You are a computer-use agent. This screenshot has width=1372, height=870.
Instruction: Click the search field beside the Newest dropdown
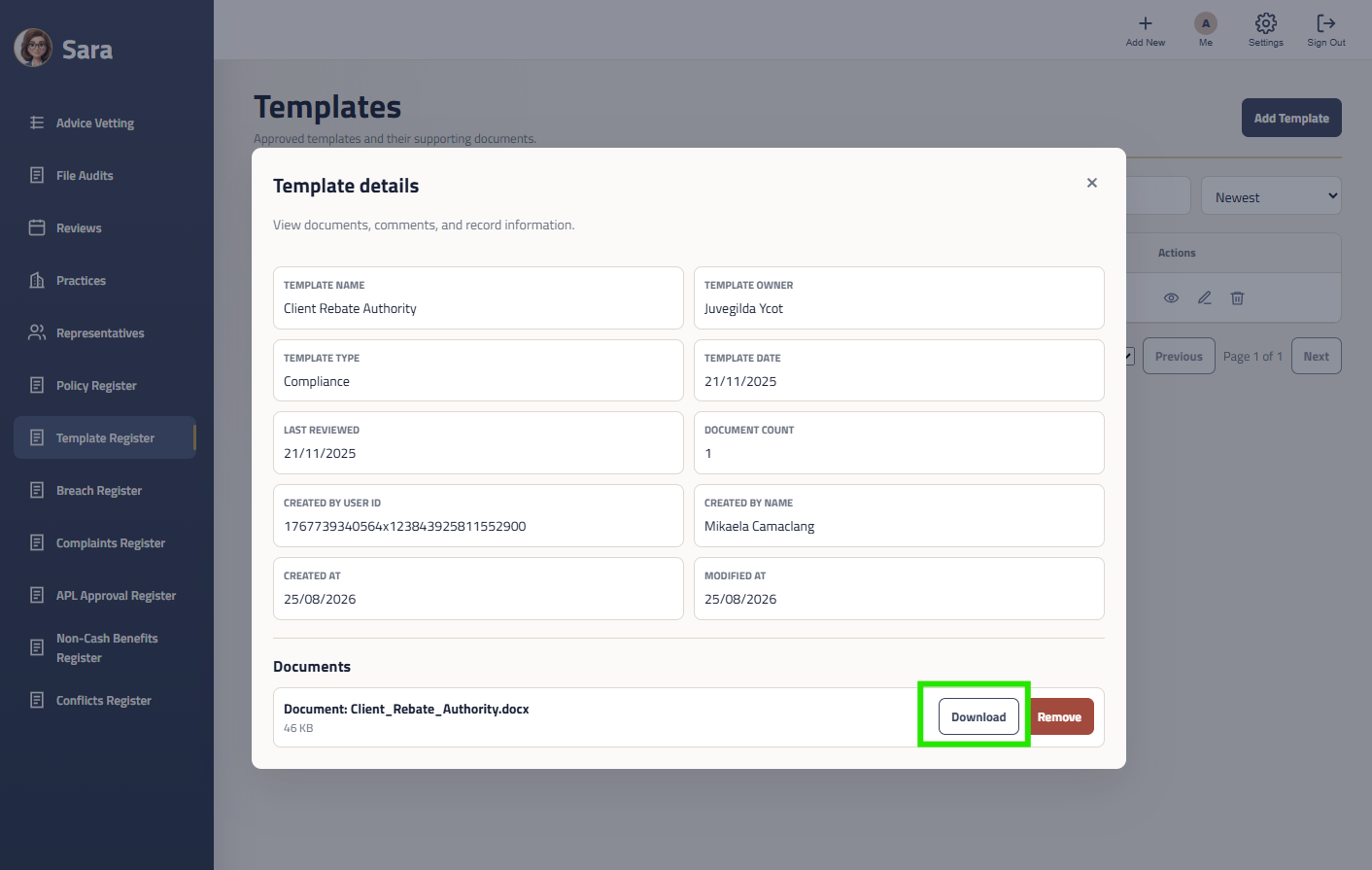1158,196
